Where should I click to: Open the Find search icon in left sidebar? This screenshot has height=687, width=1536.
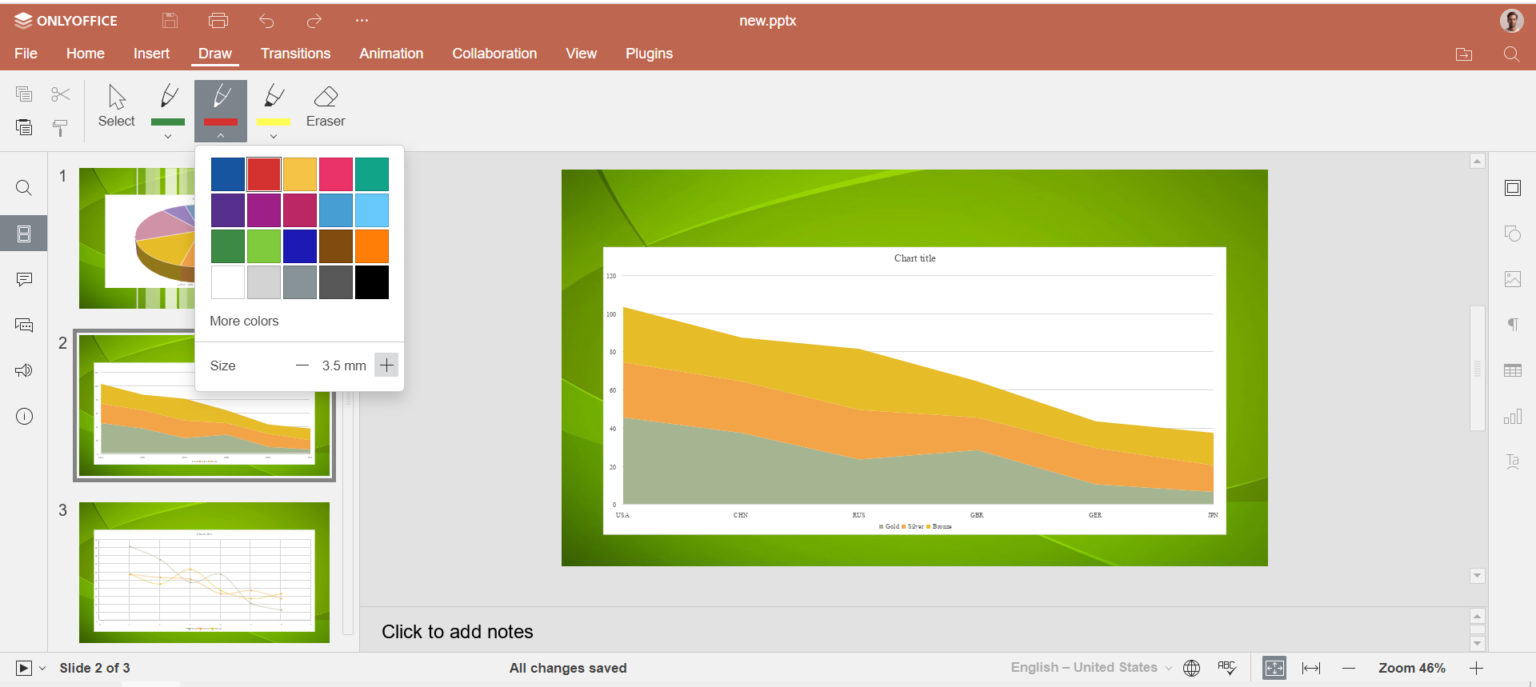(24, 188)
